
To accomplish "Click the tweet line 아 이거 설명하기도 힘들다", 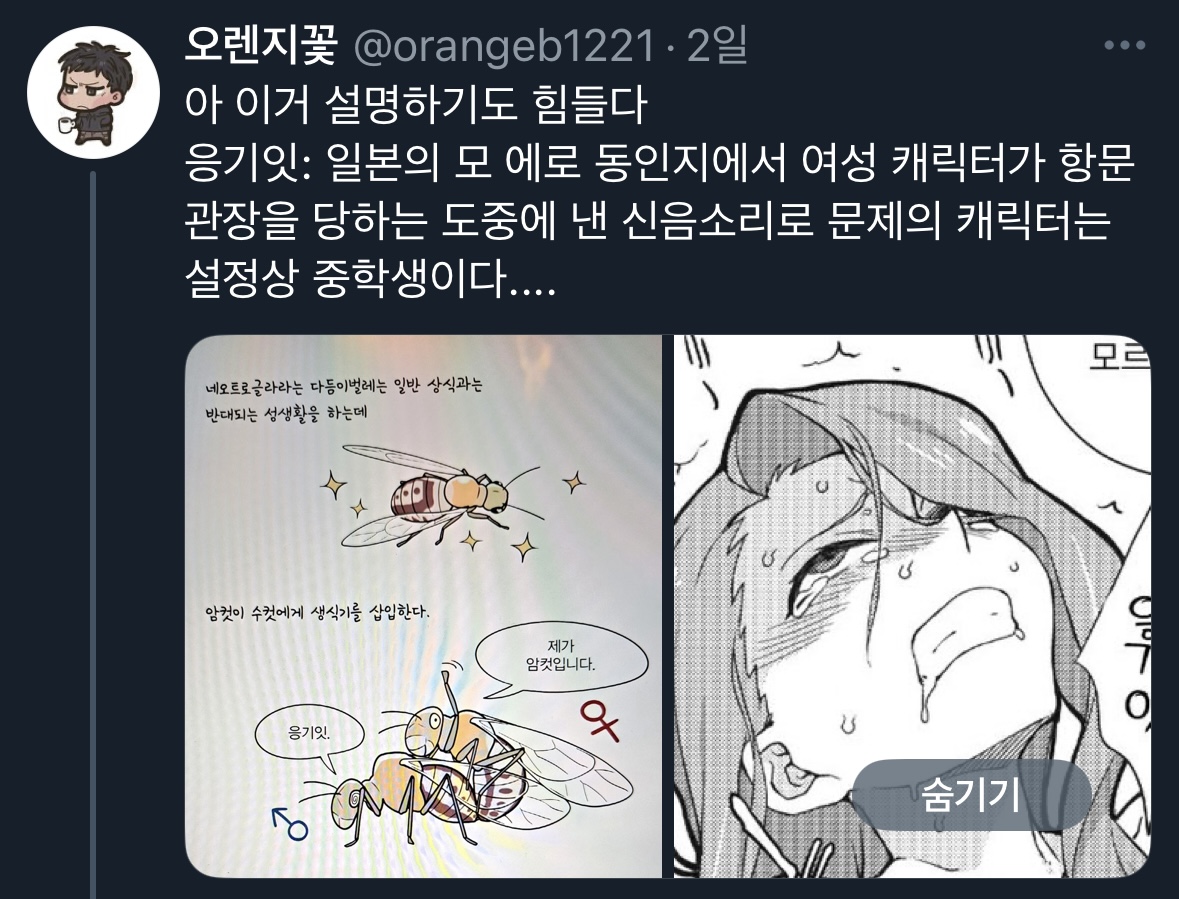I will pos(416,106).
